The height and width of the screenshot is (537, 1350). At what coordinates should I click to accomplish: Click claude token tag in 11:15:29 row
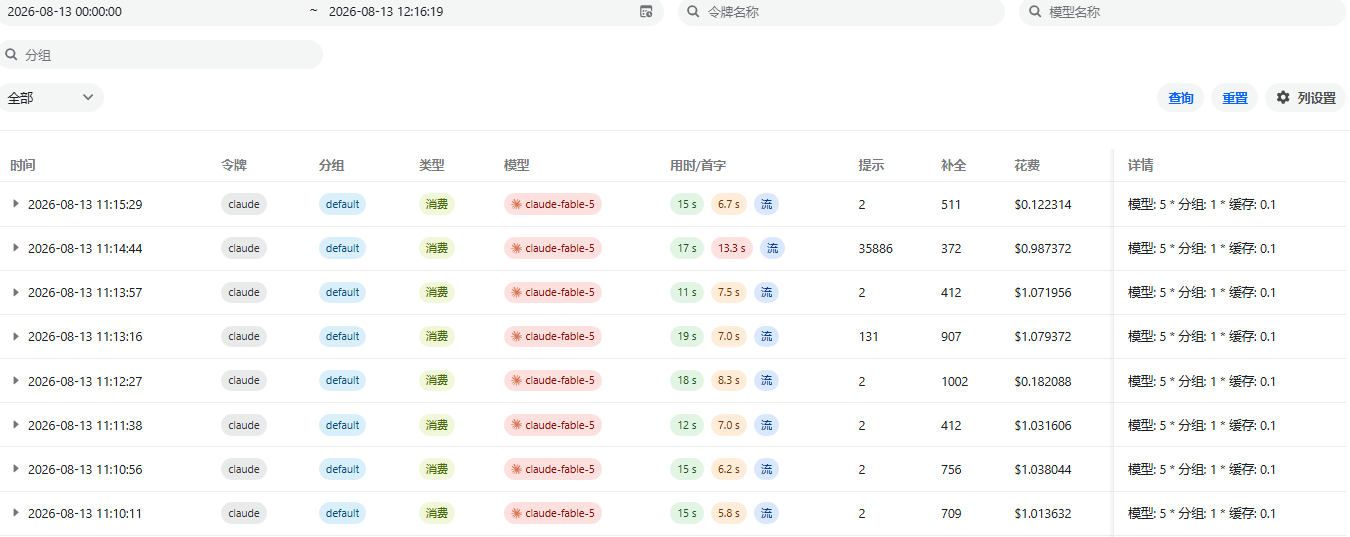point(244,204)
